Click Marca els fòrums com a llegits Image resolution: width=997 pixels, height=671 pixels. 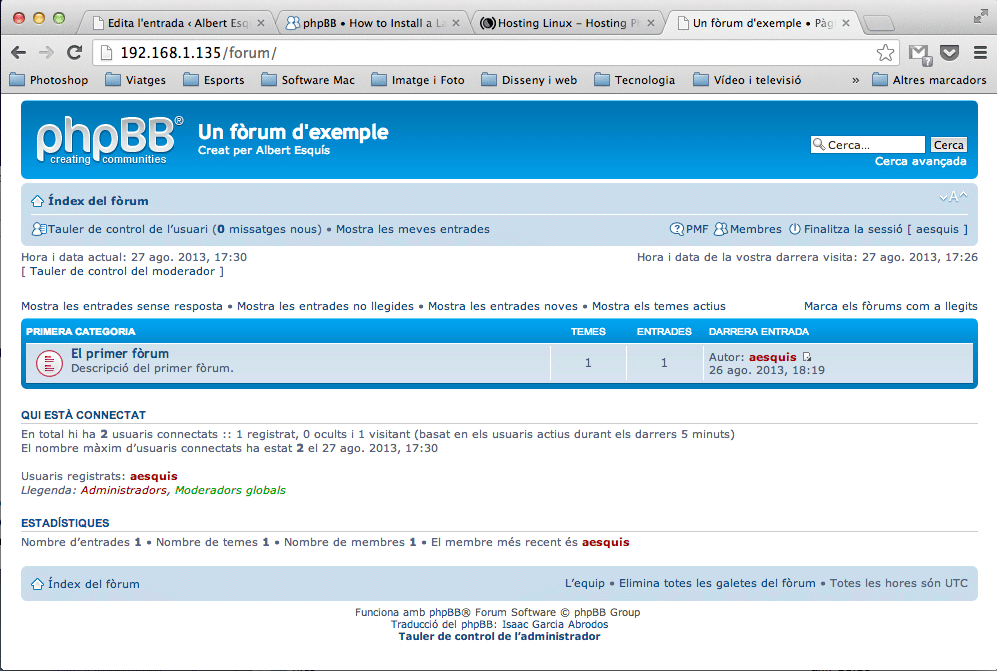point(891,306)
